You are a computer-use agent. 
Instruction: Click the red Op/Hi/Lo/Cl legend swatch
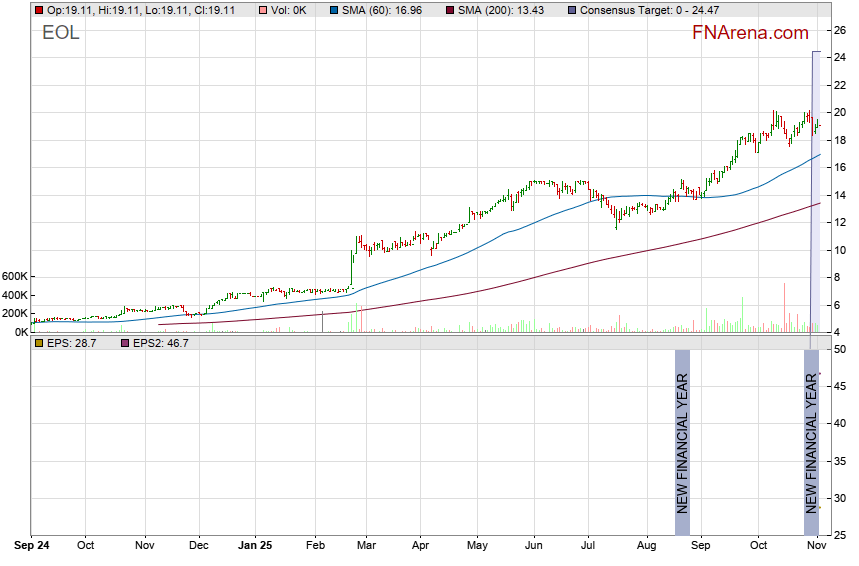click(39, 10)
